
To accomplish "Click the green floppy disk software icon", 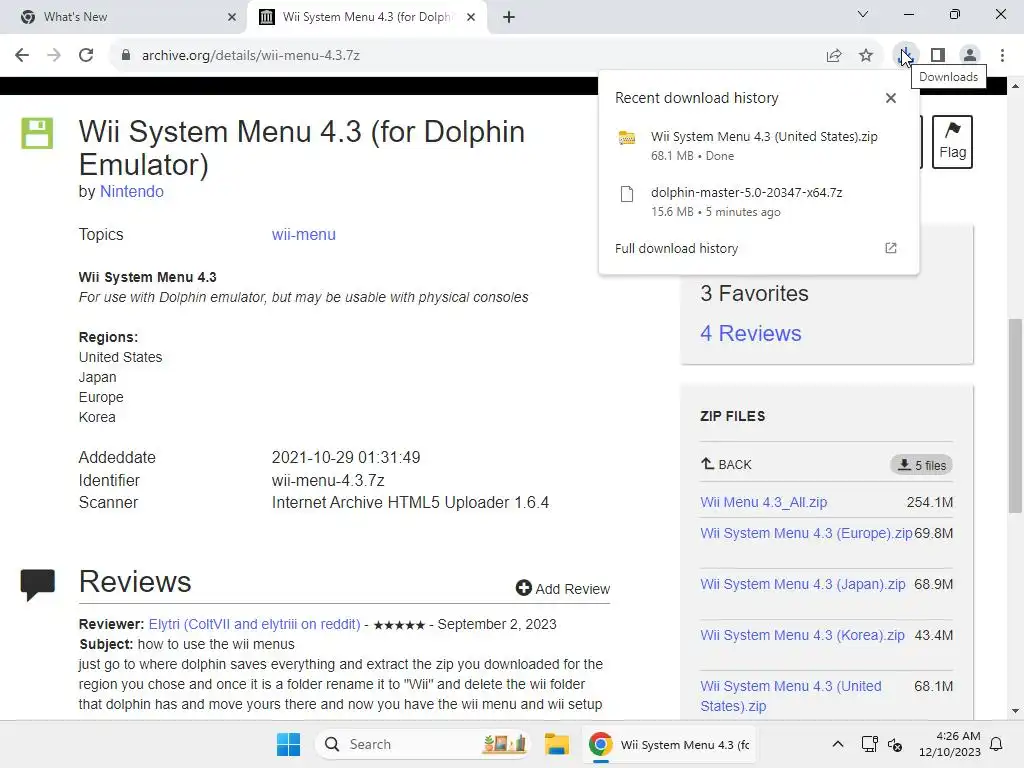I will tap(37, 133).
